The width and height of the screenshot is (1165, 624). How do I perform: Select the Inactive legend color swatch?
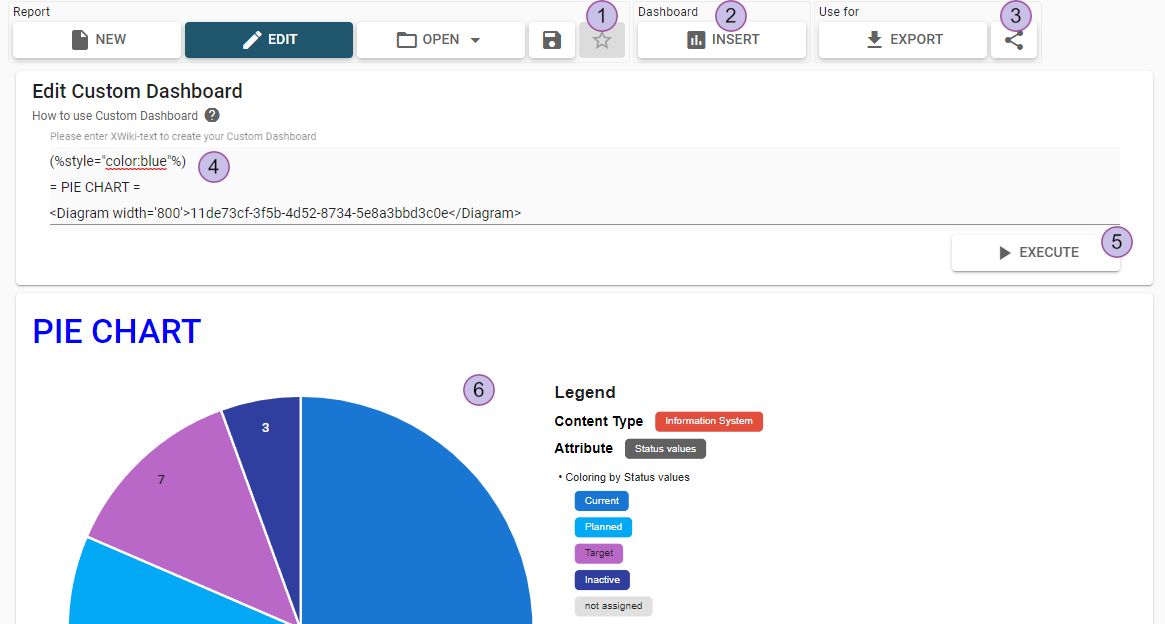click(x=601, y=580)
